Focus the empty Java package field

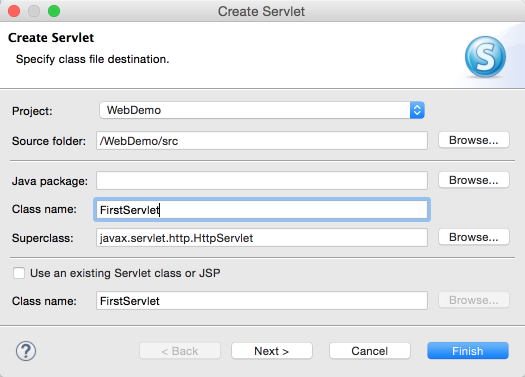[x=262, y=181]
